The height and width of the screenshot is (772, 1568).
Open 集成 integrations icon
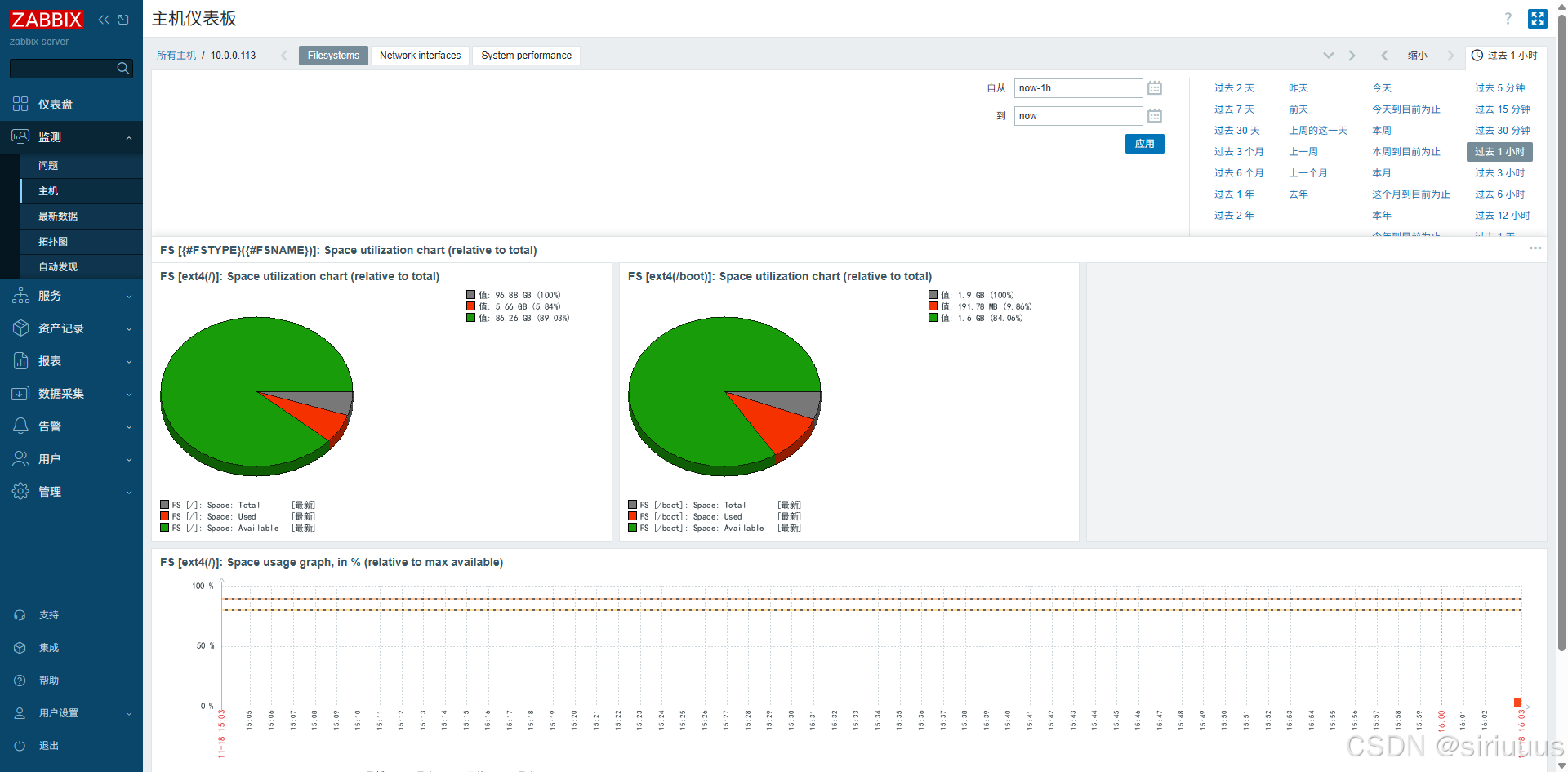coord(20,648)
